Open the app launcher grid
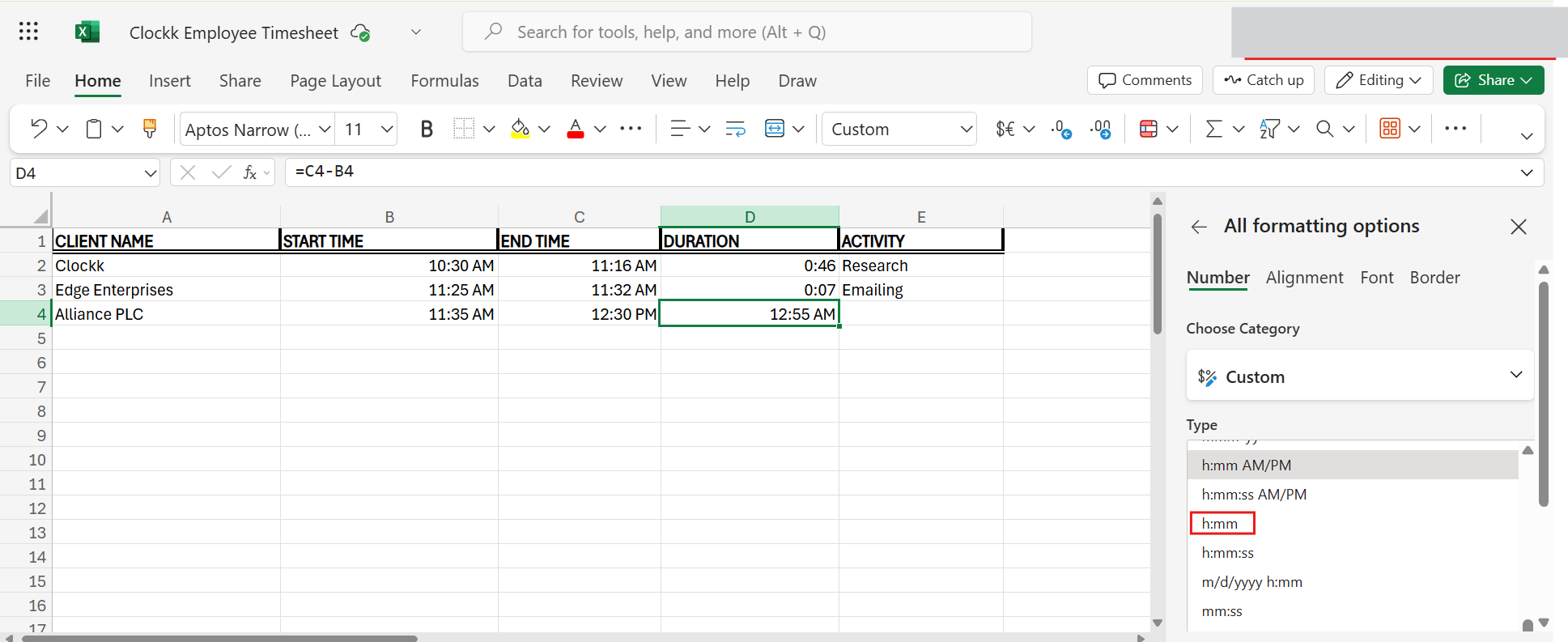The width and height of the screenshot is (1568, 642). click(x=28, y=32)
